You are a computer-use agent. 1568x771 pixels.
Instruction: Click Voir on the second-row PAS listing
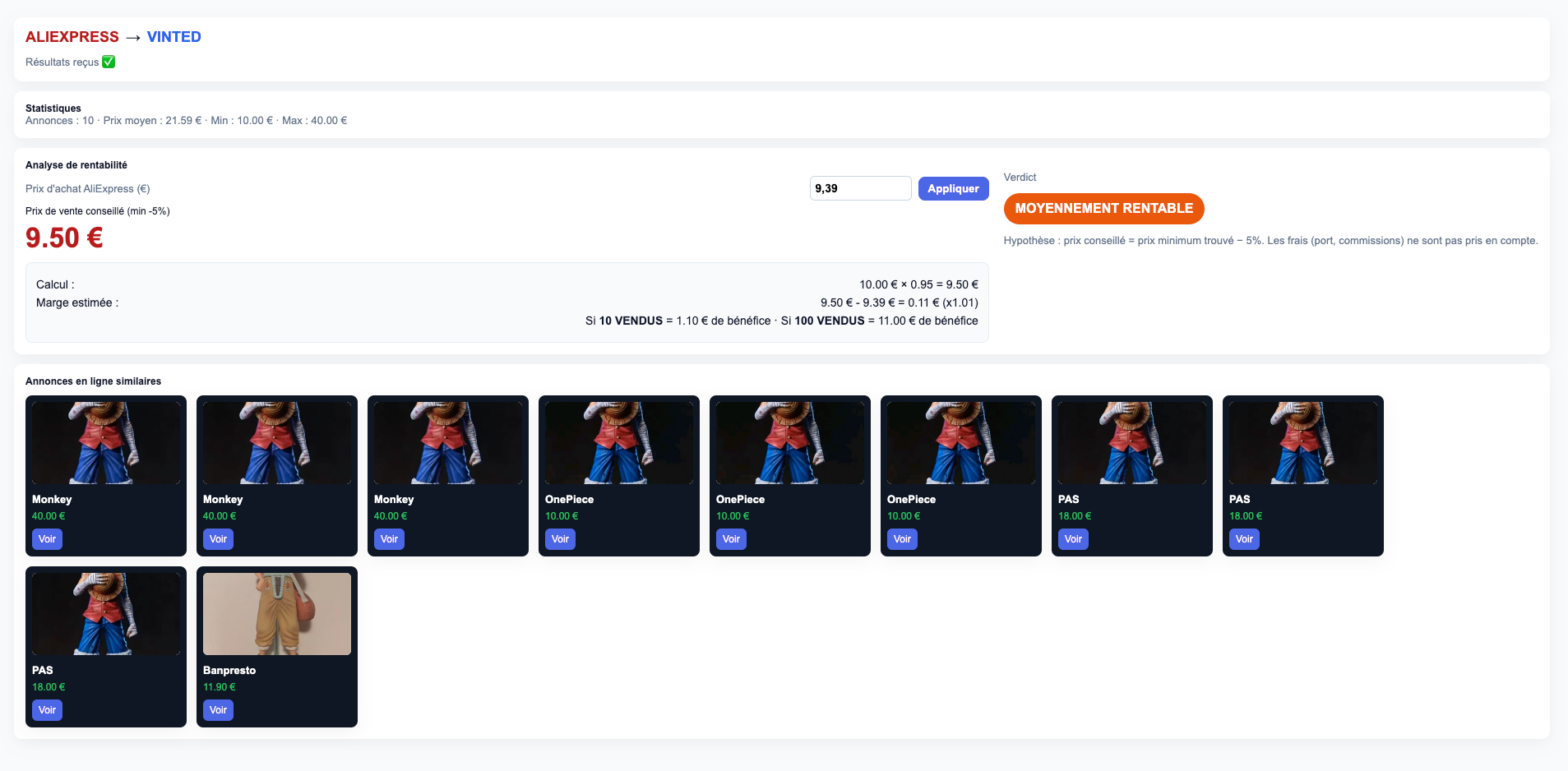point(47,710)
